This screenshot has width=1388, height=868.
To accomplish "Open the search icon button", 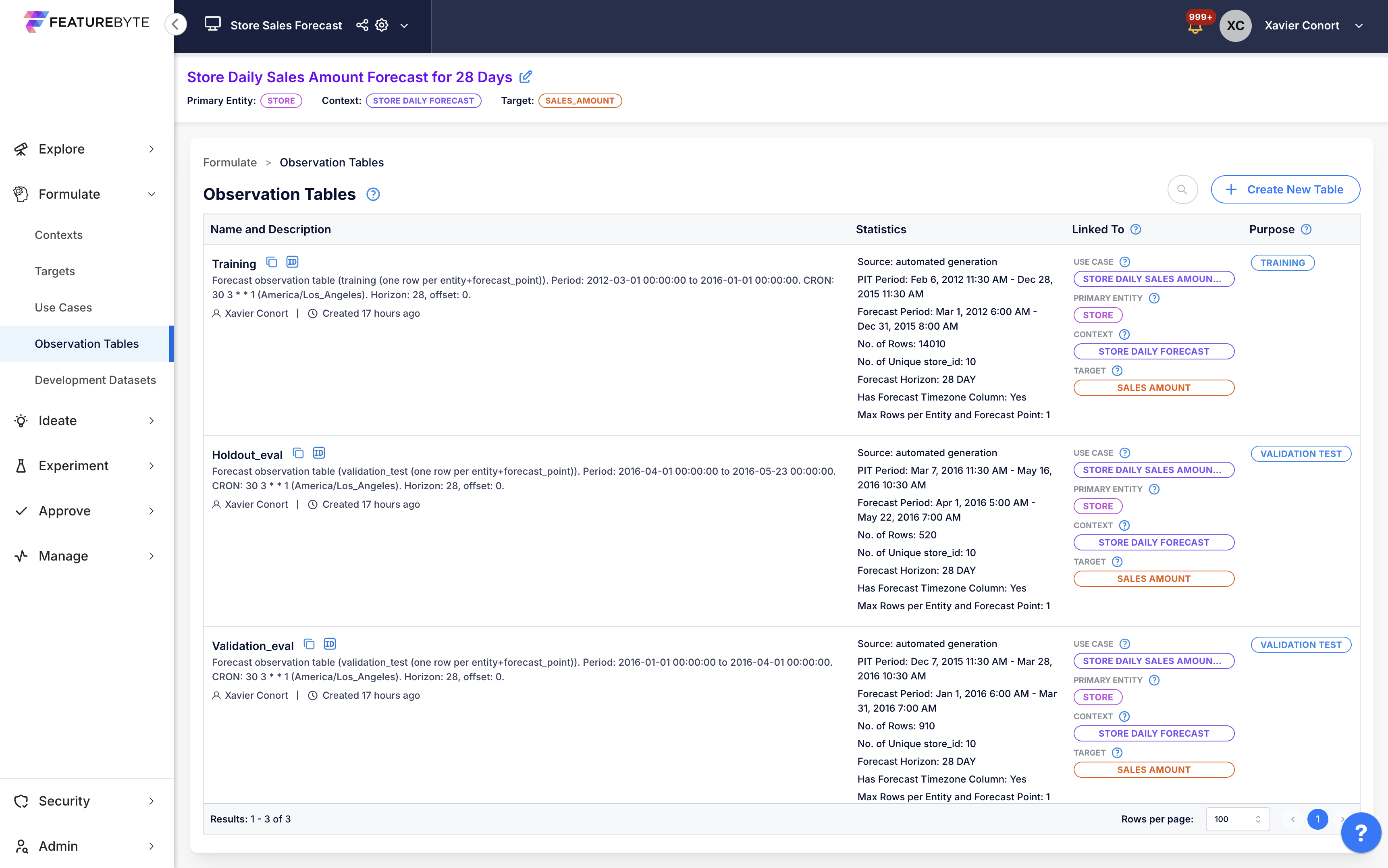I will click(1182, 189).
